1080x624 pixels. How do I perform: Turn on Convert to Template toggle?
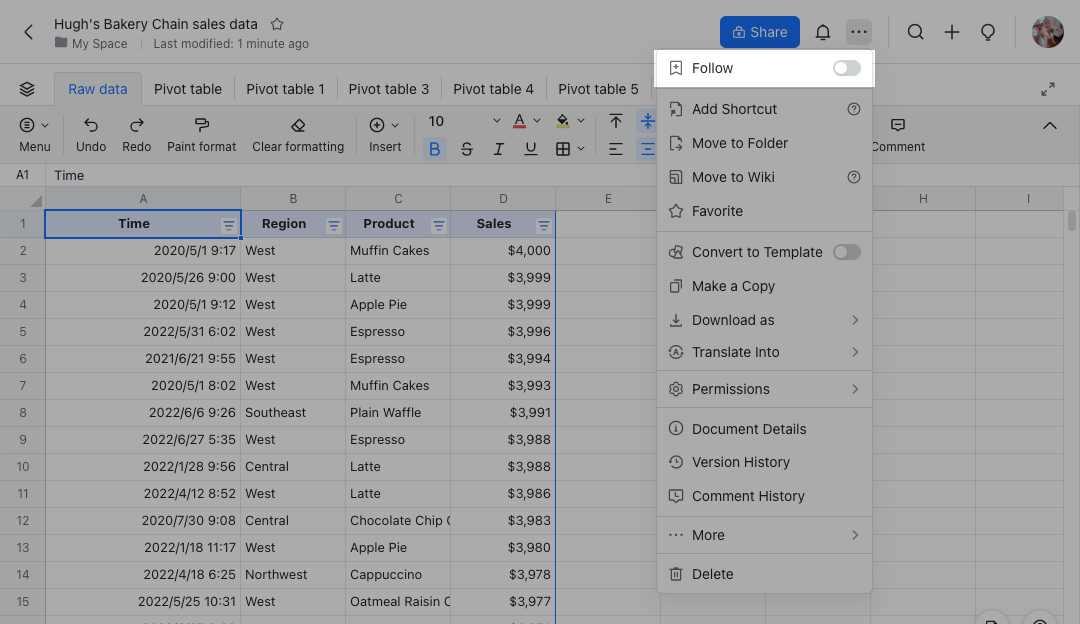846,252
